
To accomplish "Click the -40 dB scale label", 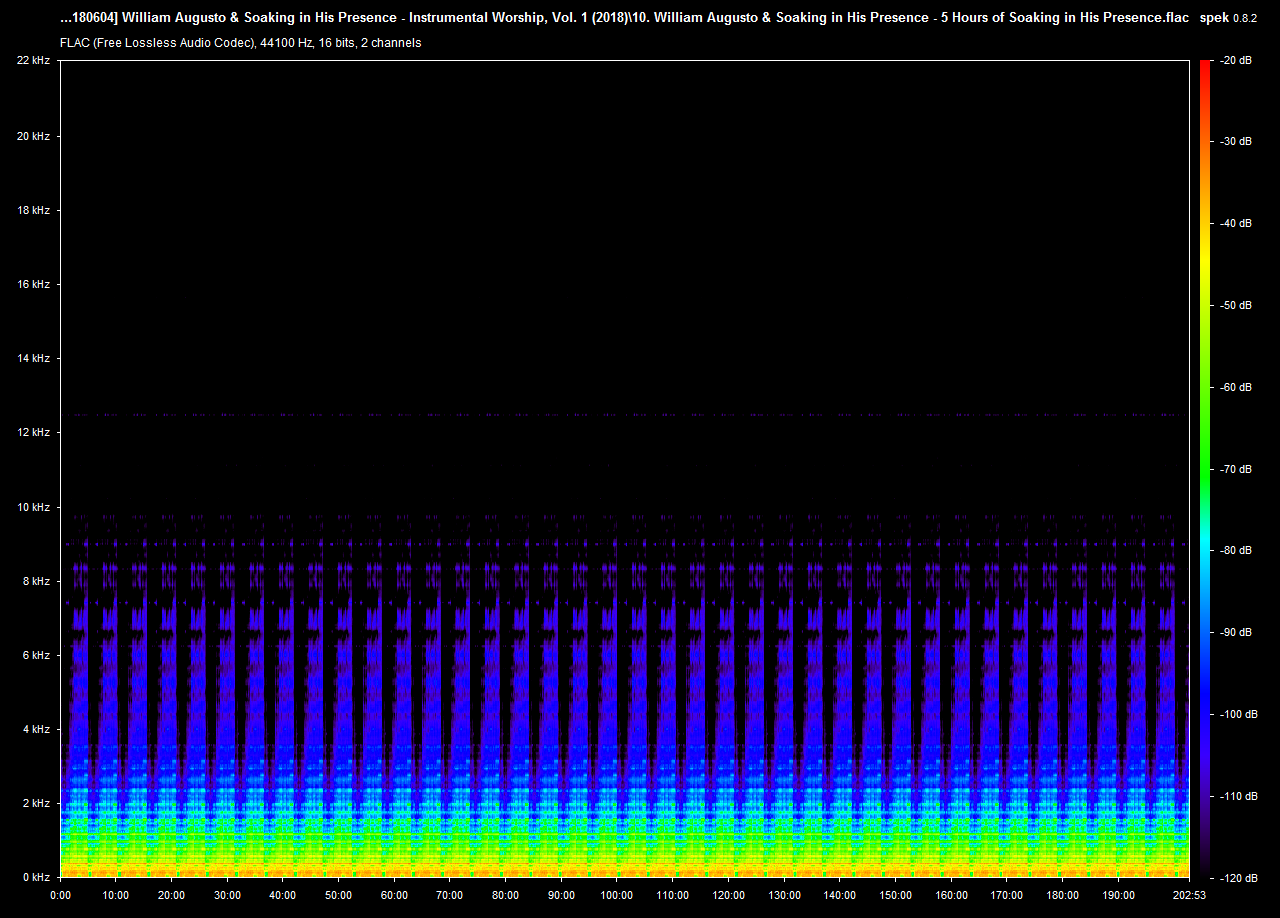I will (x=1236, y=224).
